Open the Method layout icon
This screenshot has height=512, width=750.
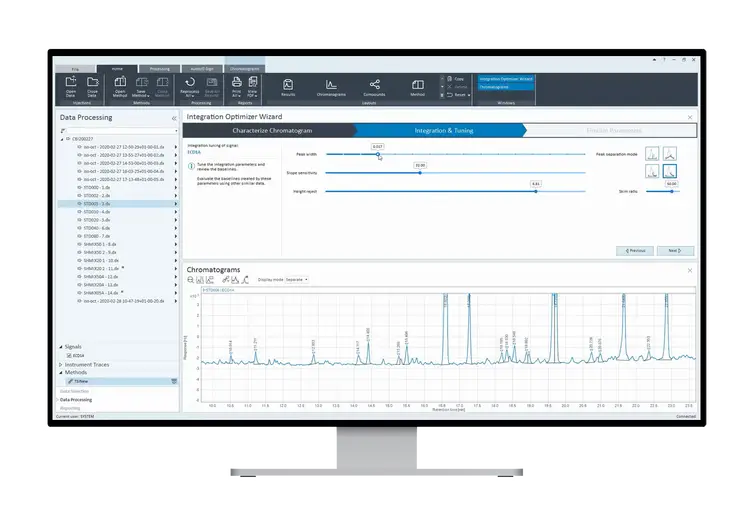pyautogui.click(x=416, y=87)
